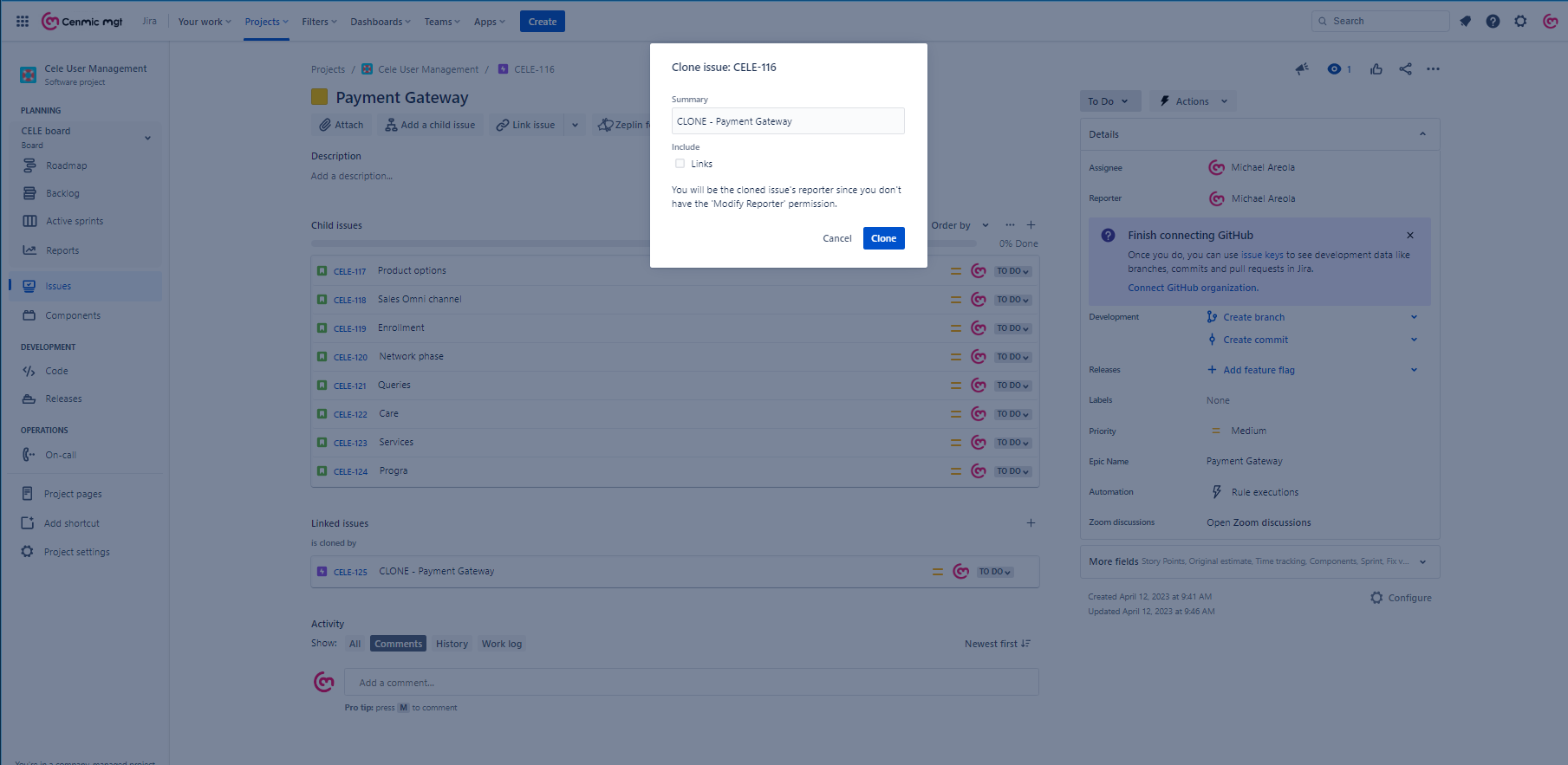
Task: Click the Summary text field
Action: coord(788,121)
